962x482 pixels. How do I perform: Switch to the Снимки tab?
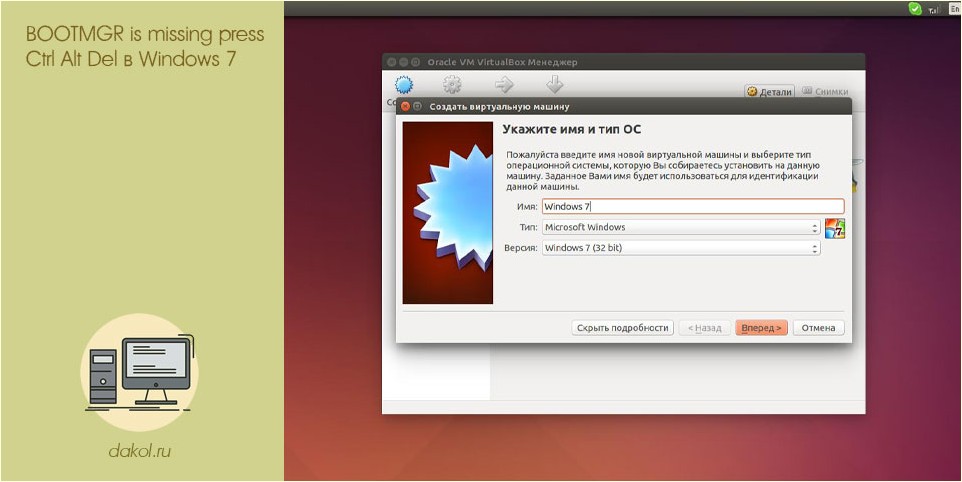[825, 92]
